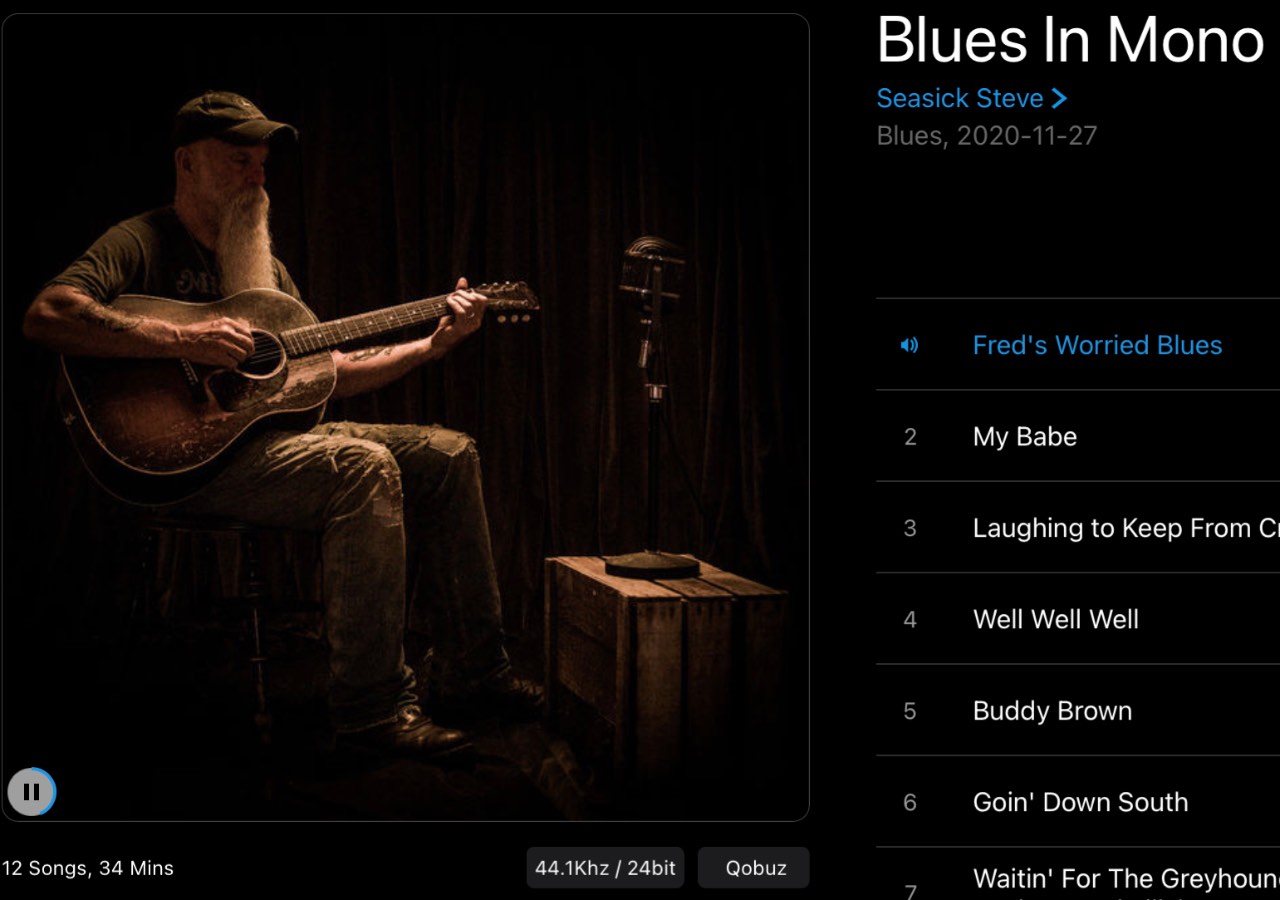Click the 12 Songs, 34 Mins summary text
Viewport: 1280px width, 900px height.
click(88, 868)
